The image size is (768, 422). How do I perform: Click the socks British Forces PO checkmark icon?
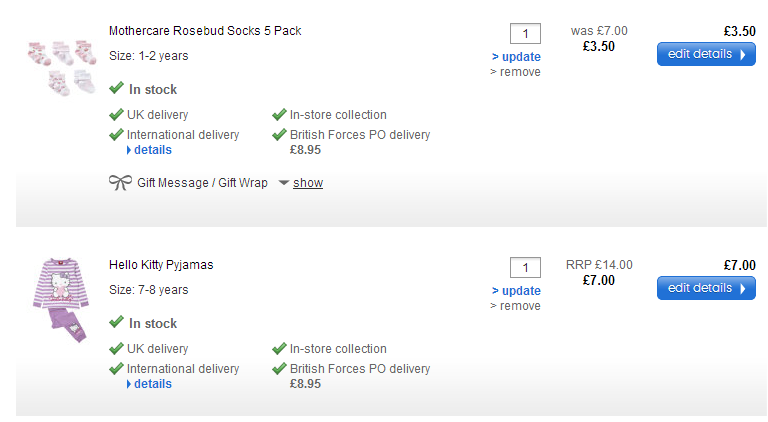(280, 135)
